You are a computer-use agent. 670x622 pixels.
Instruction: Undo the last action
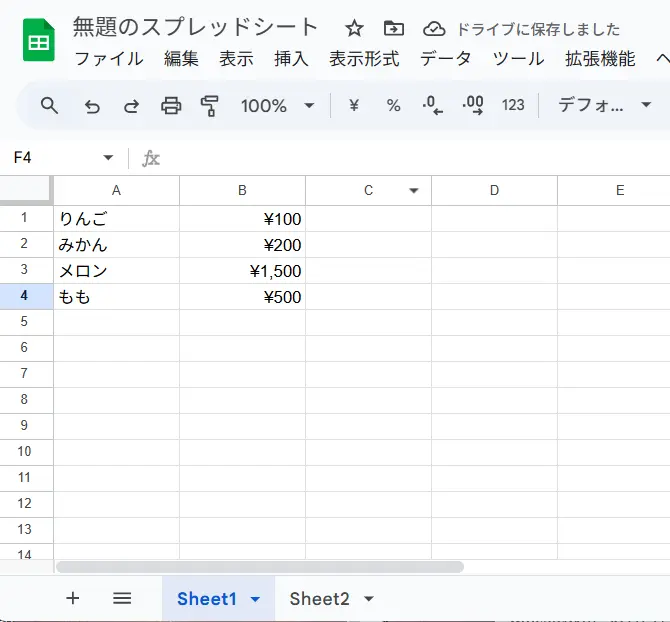(x=92, y=105)
